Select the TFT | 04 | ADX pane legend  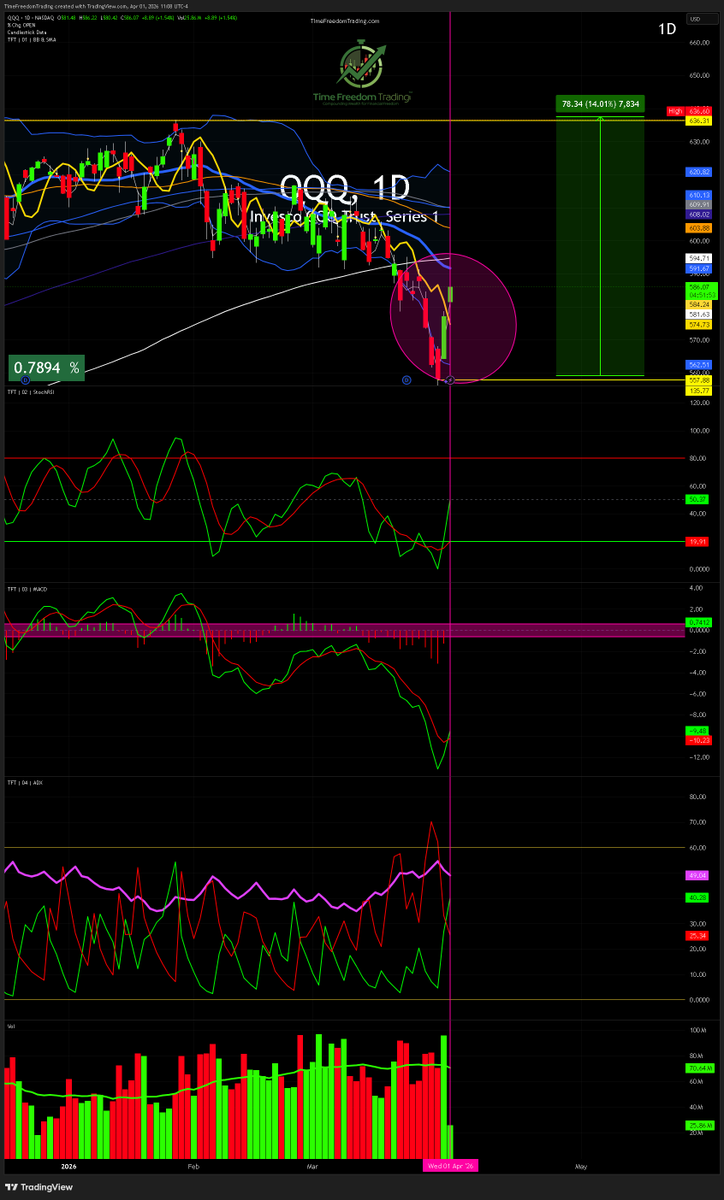[26, 782]
